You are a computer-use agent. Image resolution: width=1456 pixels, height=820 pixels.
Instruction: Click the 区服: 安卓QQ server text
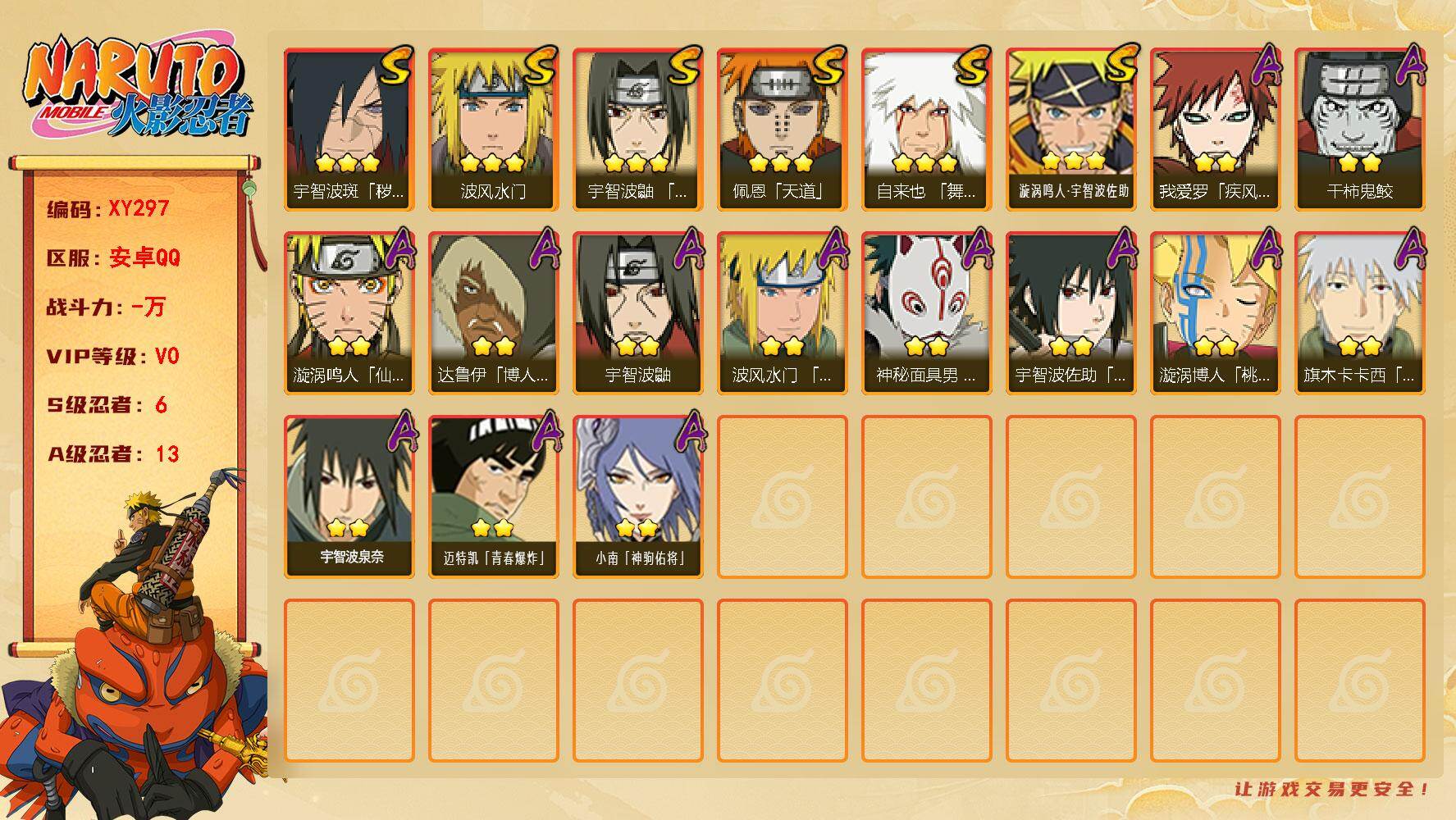112,258
